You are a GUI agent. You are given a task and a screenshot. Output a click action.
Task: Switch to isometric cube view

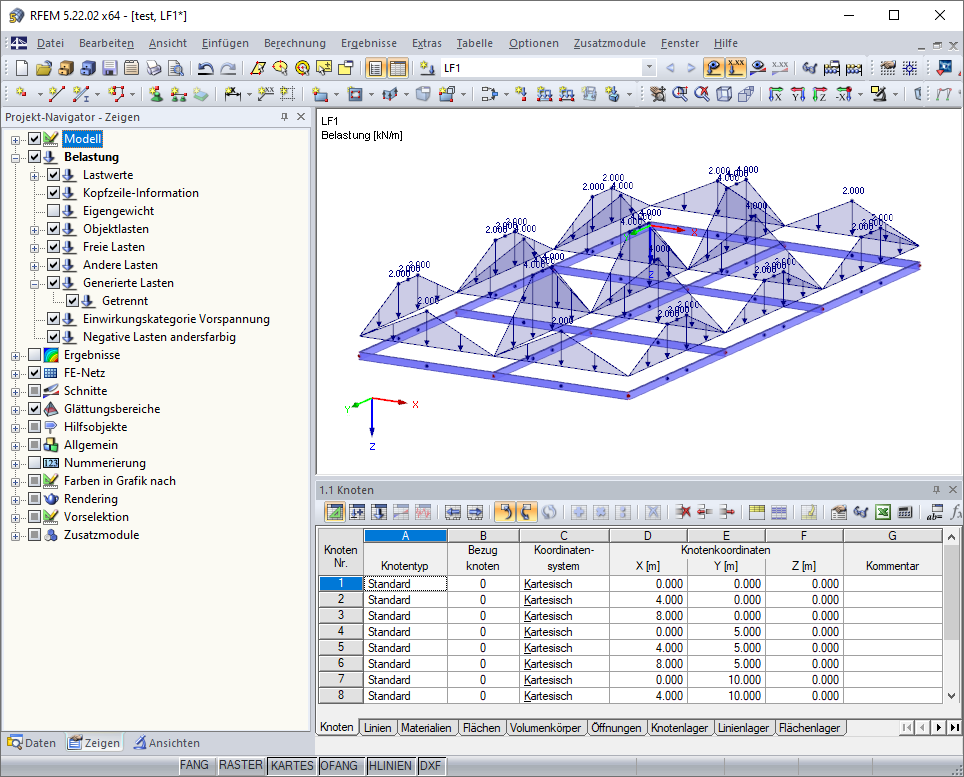[724, 93]
